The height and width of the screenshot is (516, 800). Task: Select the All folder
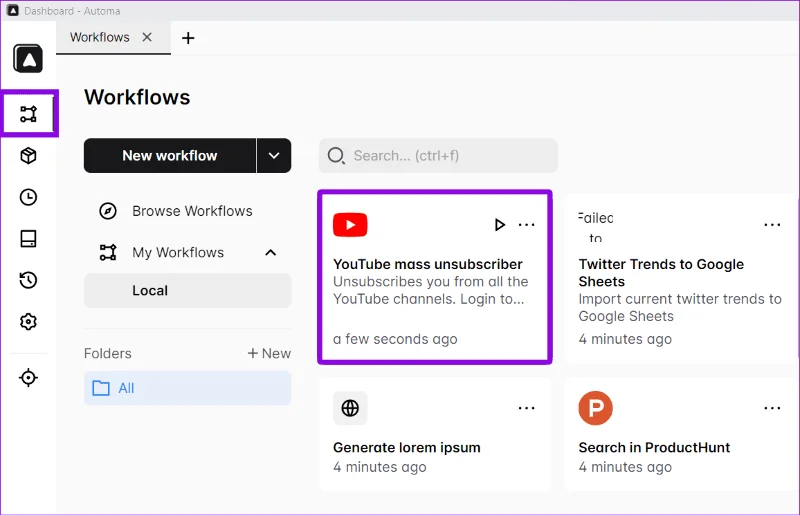tap(188, 388)
